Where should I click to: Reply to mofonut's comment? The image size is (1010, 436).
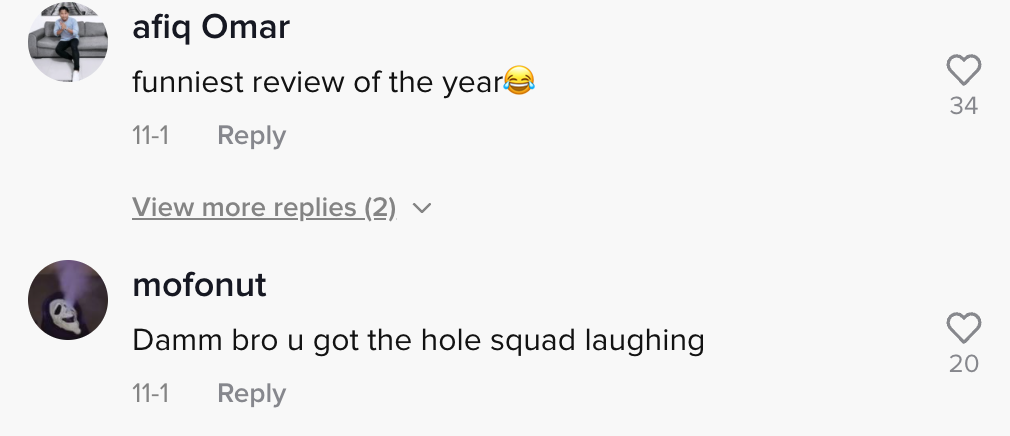251,394
